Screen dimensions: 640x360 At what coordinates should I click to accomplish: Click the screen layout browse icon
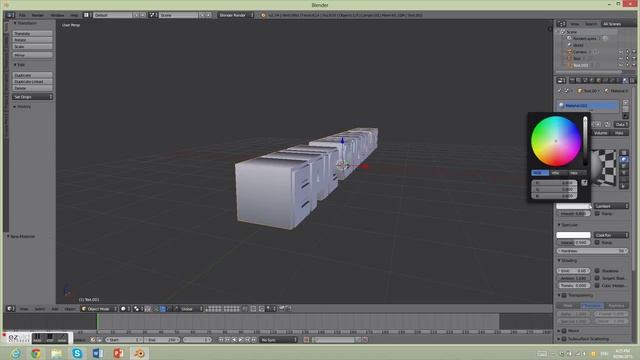86,15
